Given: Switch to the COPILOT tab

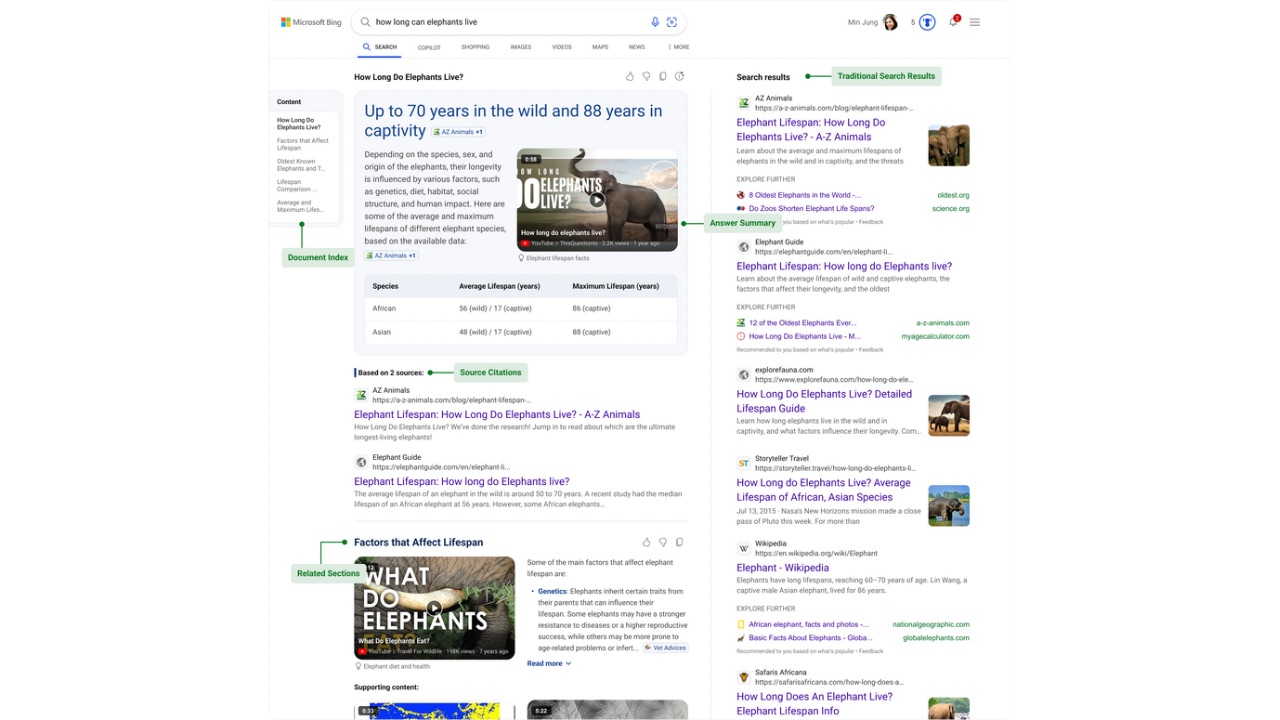Looking at the screenshot, I should point(428,46).
